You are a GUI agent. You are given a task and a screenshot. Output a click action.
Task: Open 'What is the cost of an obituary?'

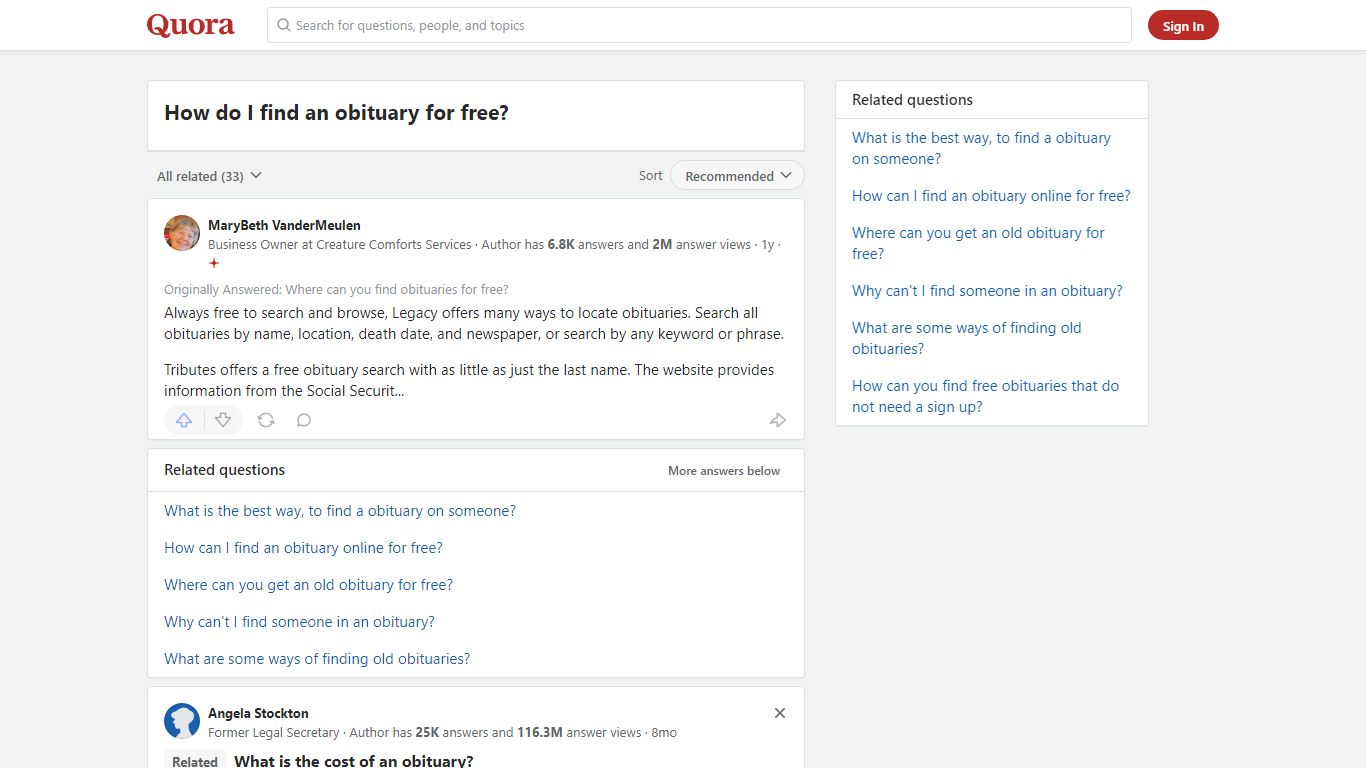click(x=353, y=760)
